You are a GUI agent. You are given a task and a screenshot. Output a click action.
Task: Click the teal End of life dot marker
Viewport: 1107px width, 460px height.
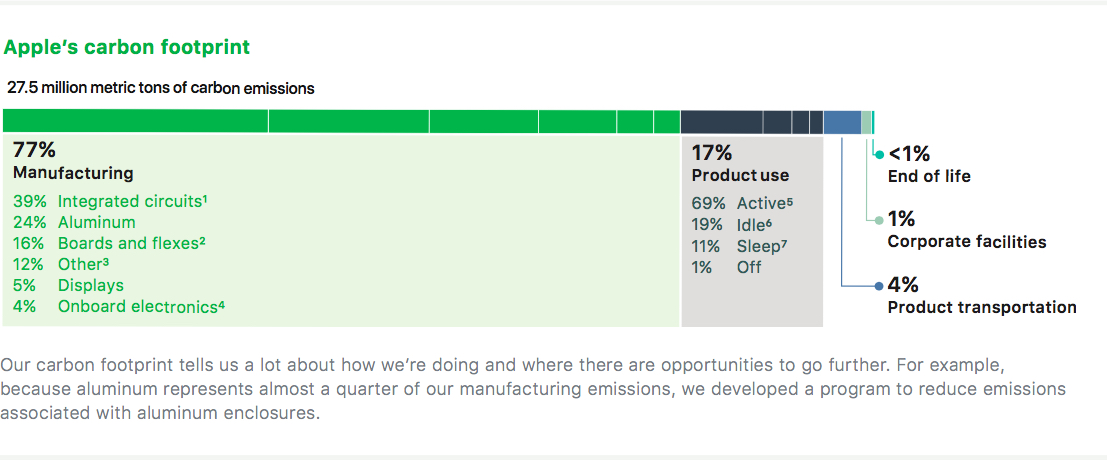click(x=879, y=154)
